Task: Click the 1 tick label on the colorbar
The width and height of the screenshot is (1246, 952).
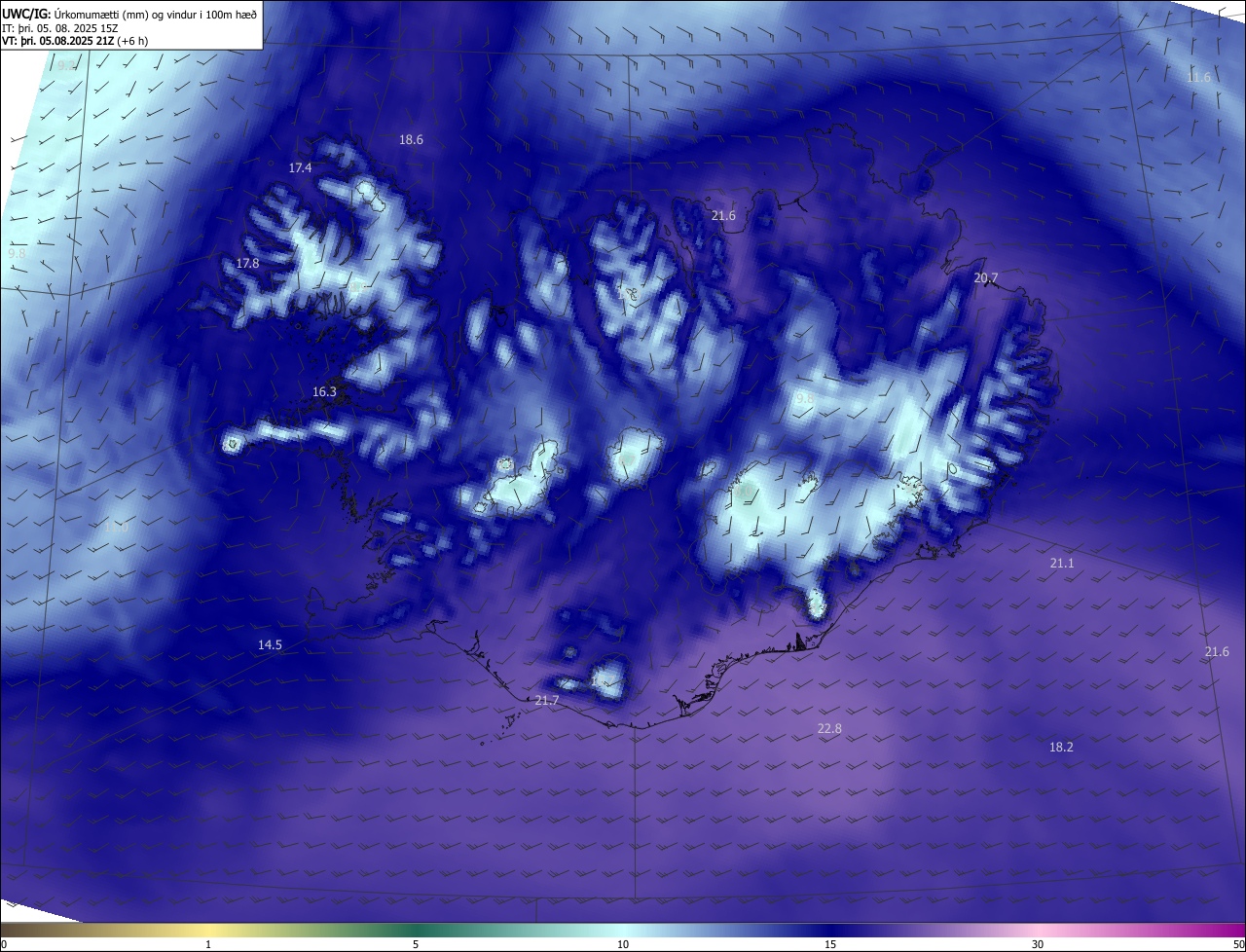Action: coord(208,944)
